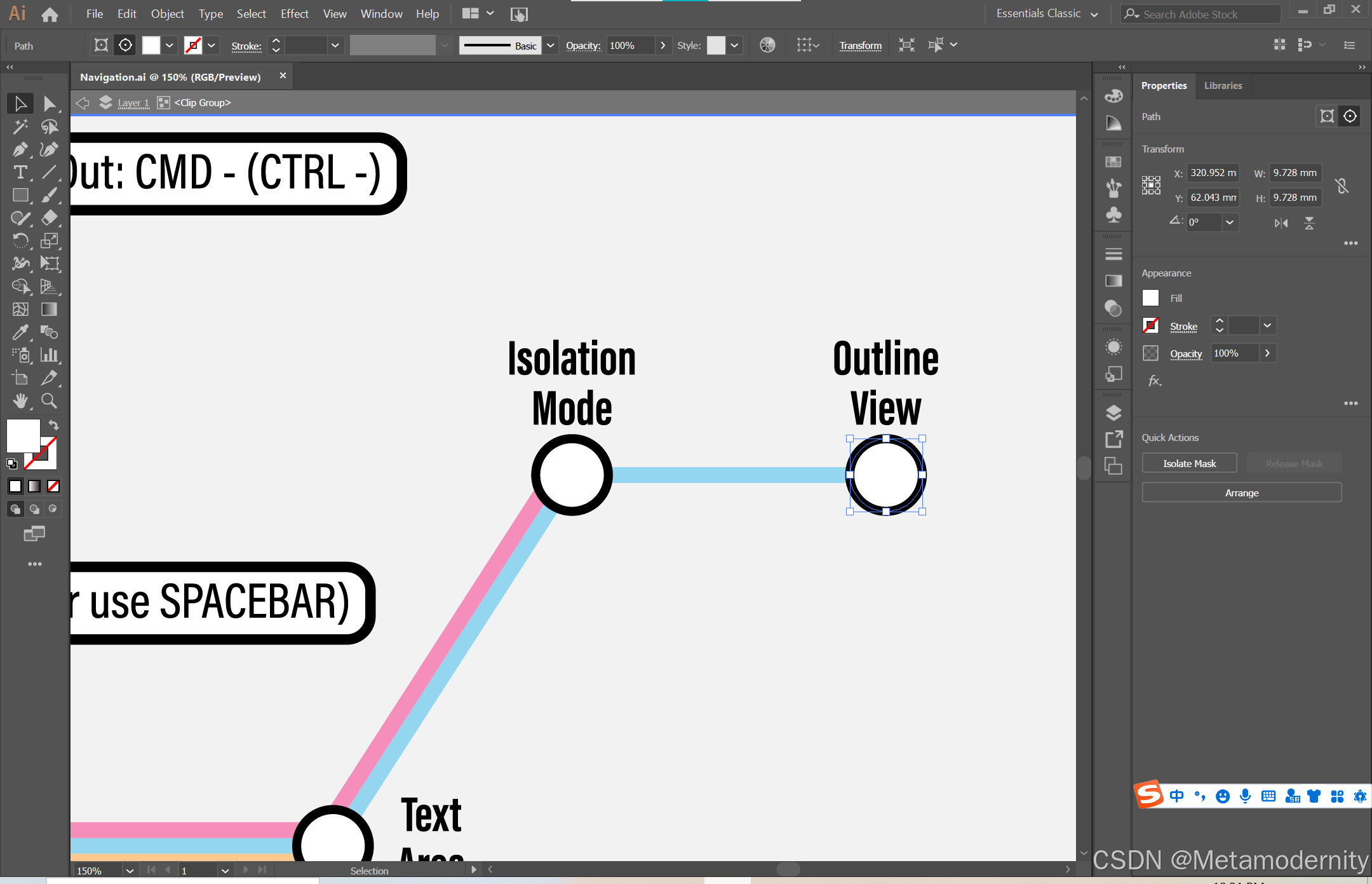Click the white Fill swatch in Appearance
This screenshot has height=884, width=1372.
(x=1150, y=298)
